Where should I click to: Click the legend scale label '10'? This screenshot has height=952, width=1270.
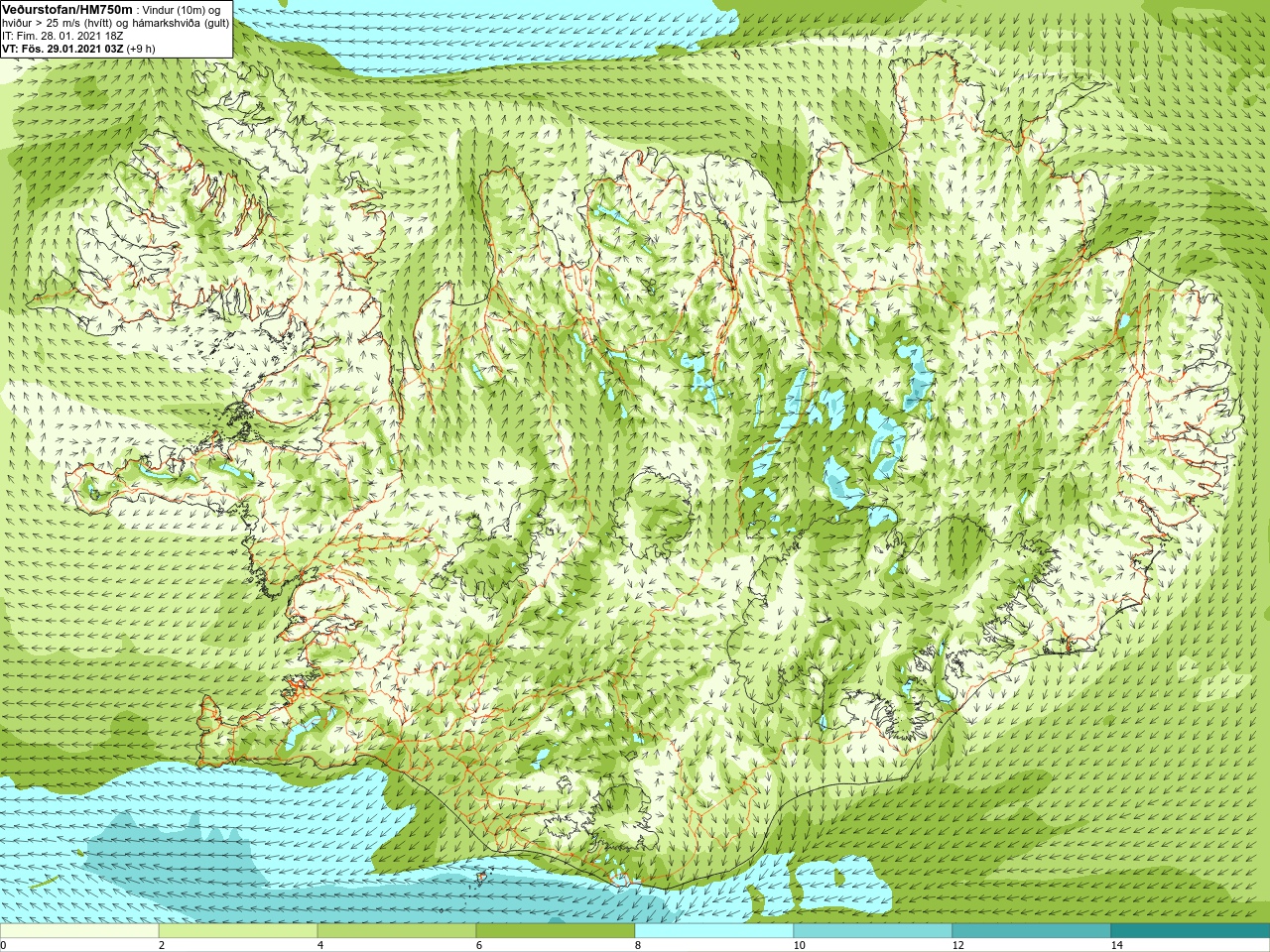point(799,945)
